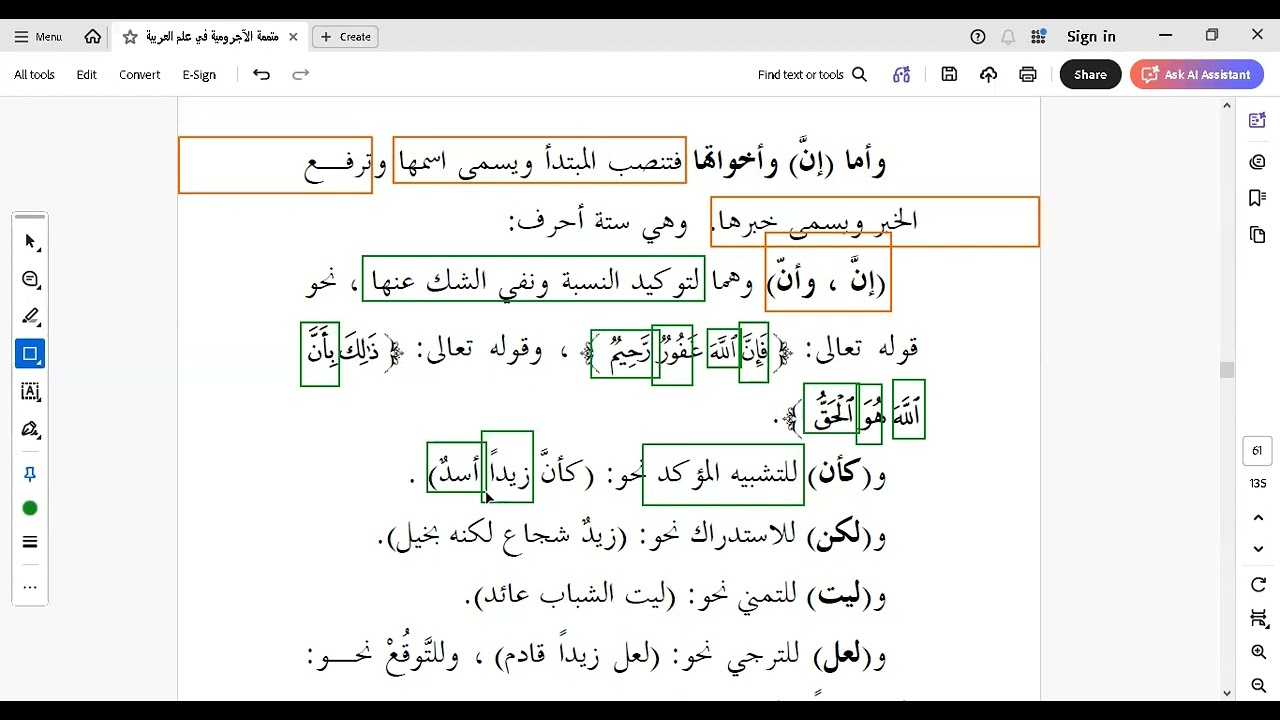Show more quick tools via ellipsis
The width and height of the screenshot is (1280, 720).
coord(30,587)
